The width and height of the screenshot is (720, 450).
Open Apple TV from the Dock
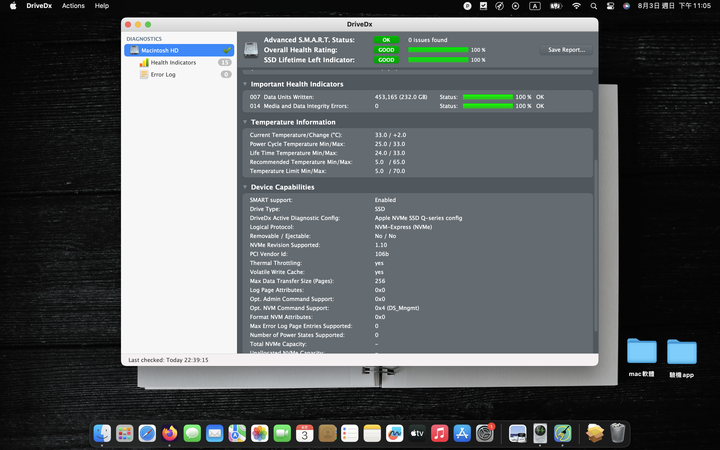(417, 433)
